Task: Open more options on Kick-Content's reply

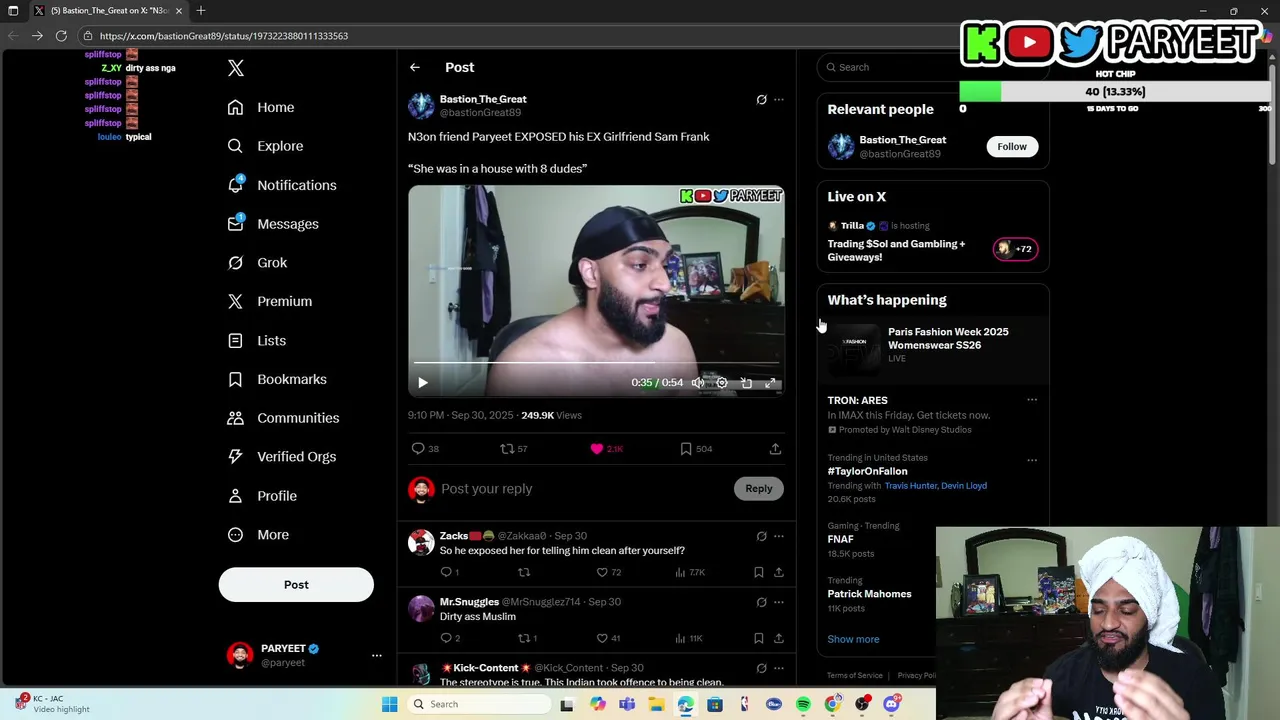Action: (x=779, y=668)
